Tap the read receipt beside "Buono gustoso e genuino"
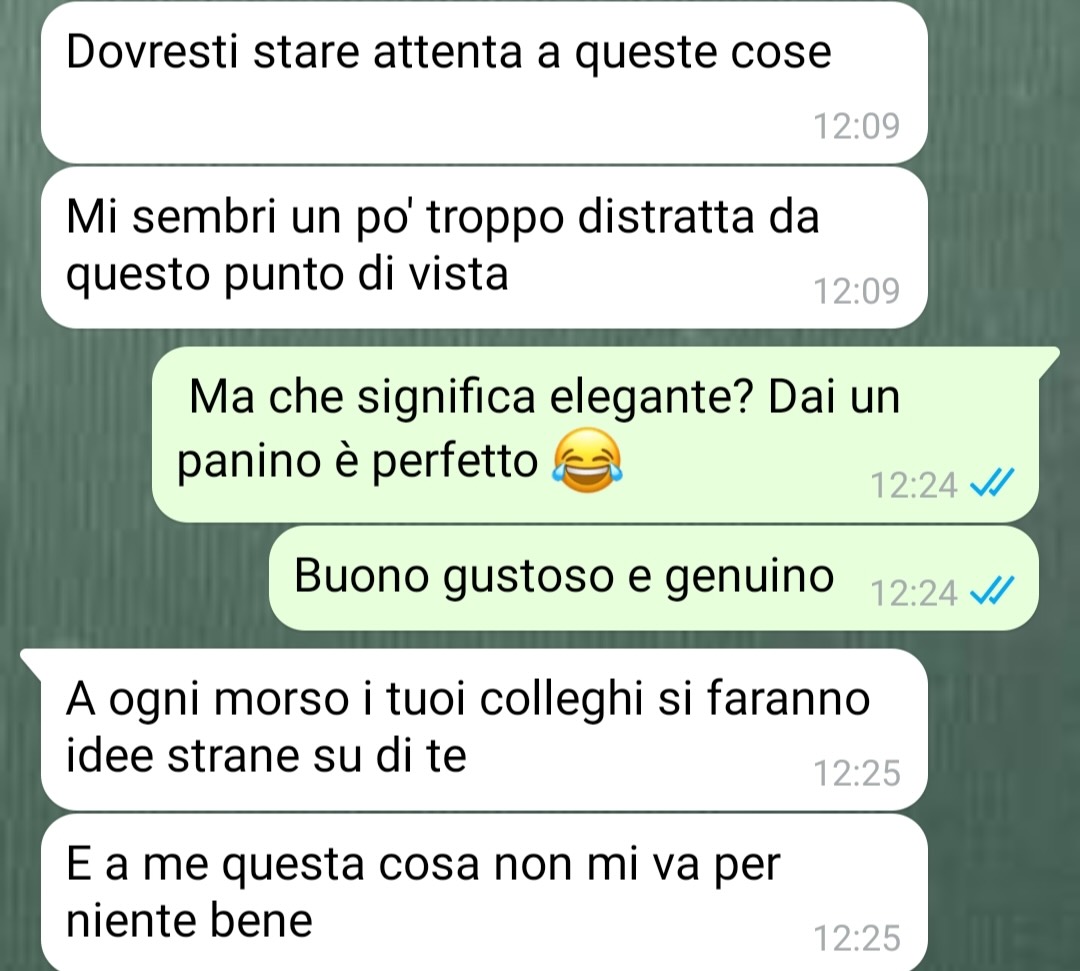 [x=992, y=591]
